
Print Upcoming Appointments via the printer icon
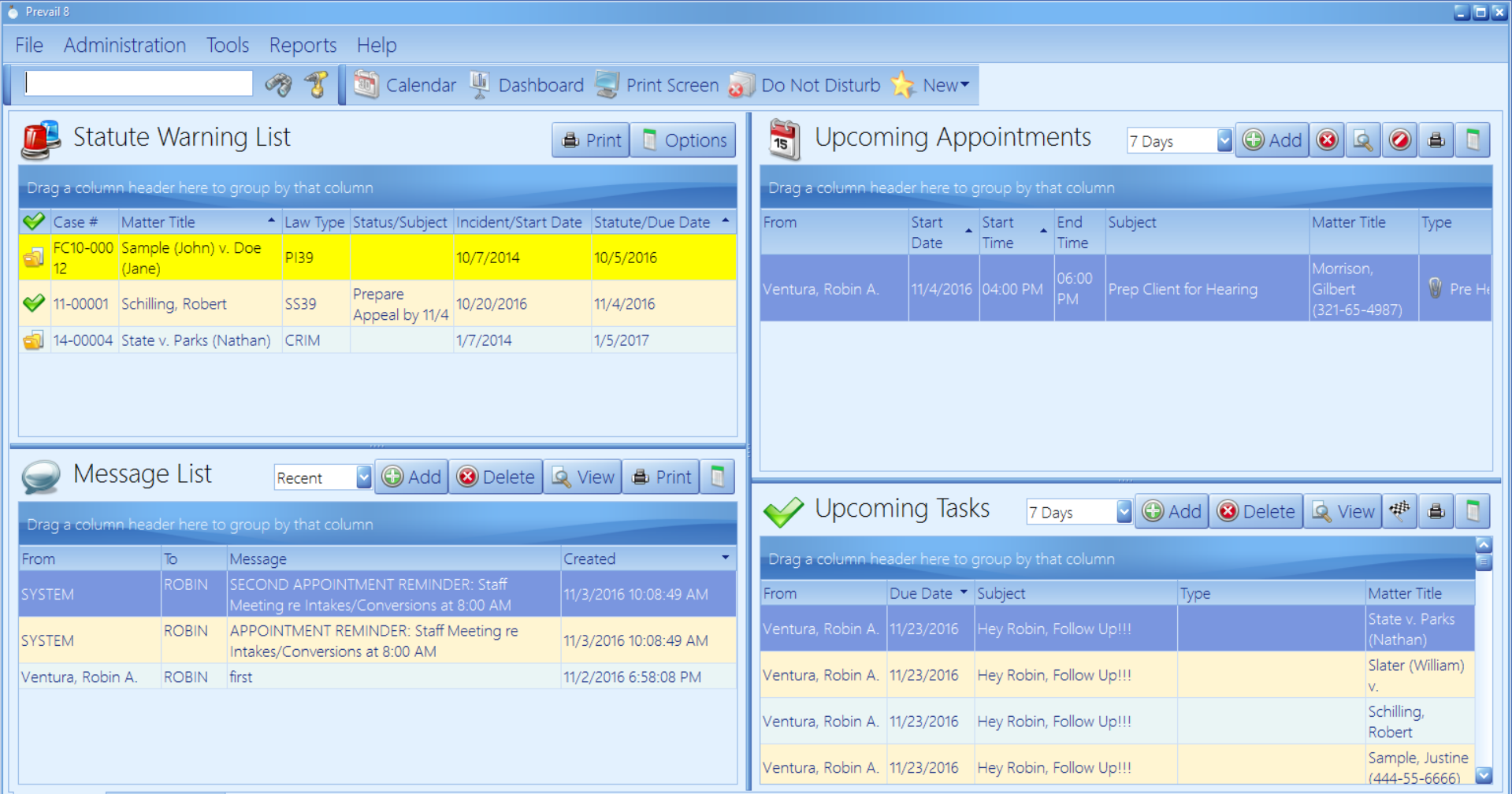1436,140
